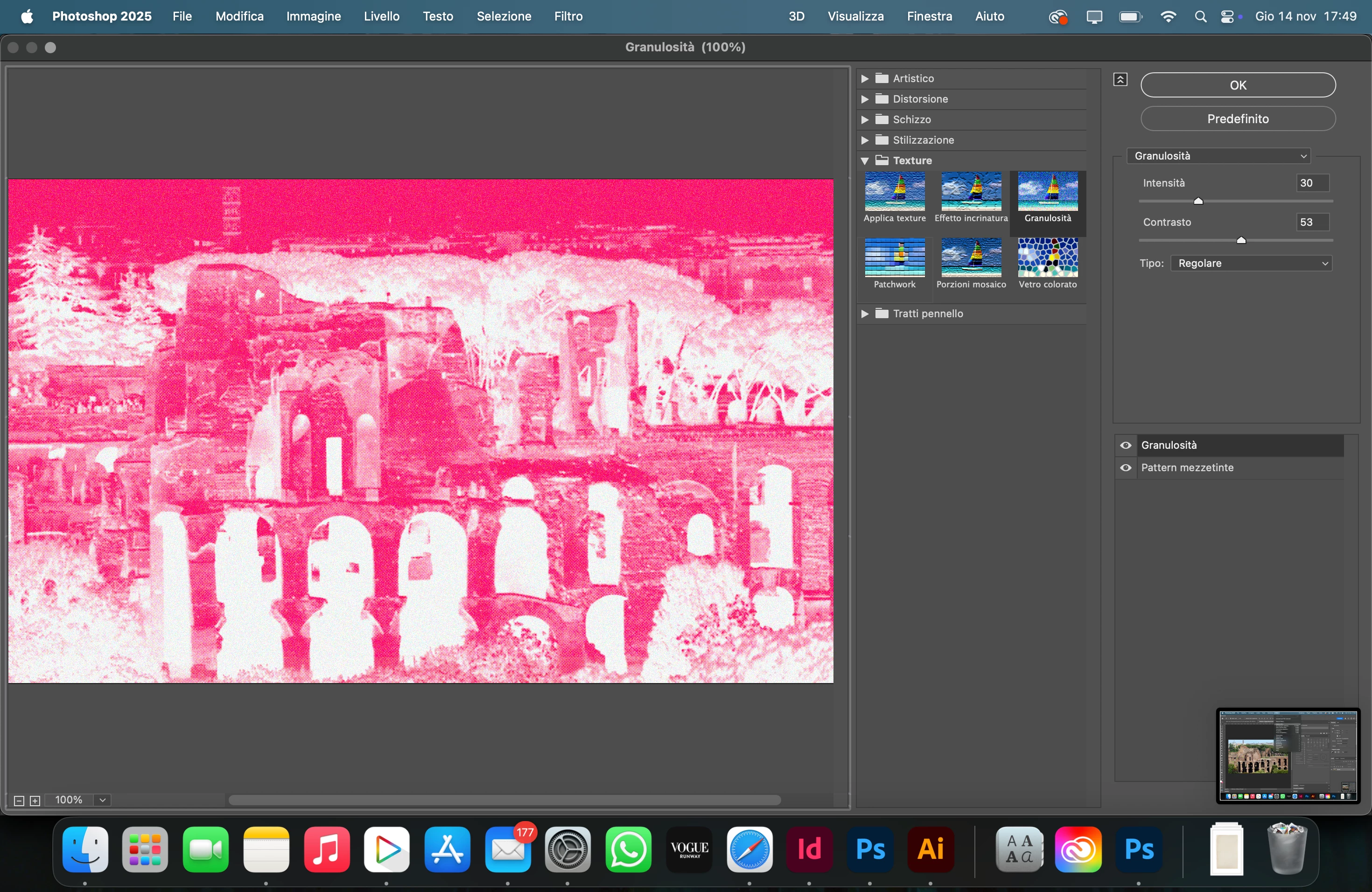Hide the Granulosità effect layer
1372x892 pixels.
point(1125,446)
